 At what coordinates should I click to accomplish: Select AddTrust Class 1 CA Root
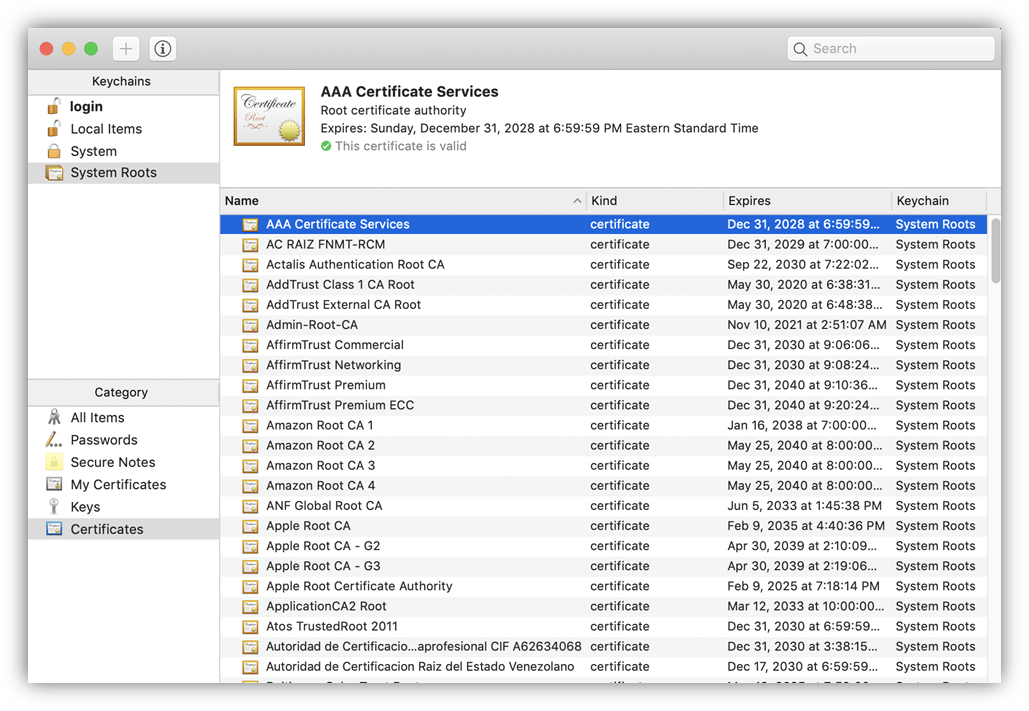[x=603, y=284]
